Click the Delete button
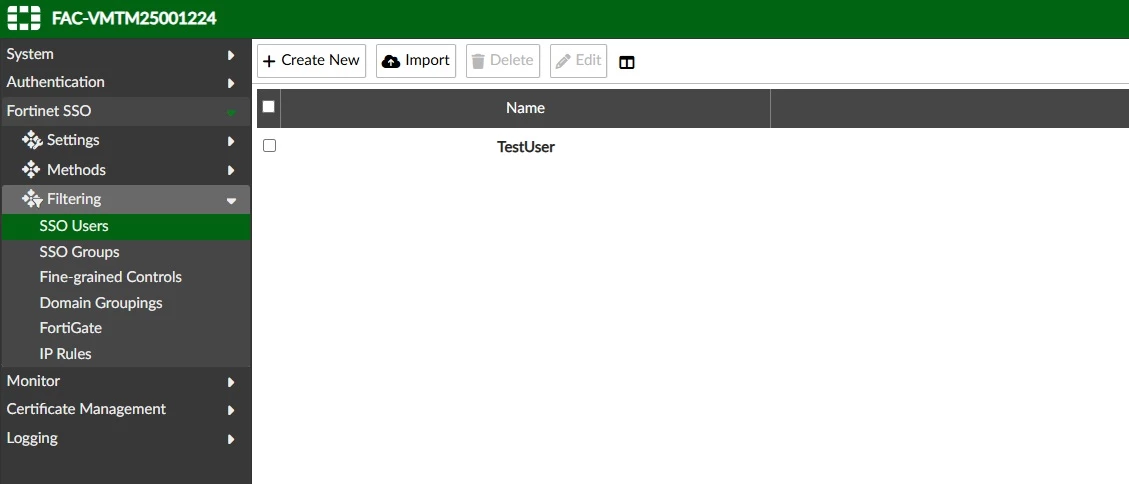Screen dimensions: 1129x484 point(503,60)
